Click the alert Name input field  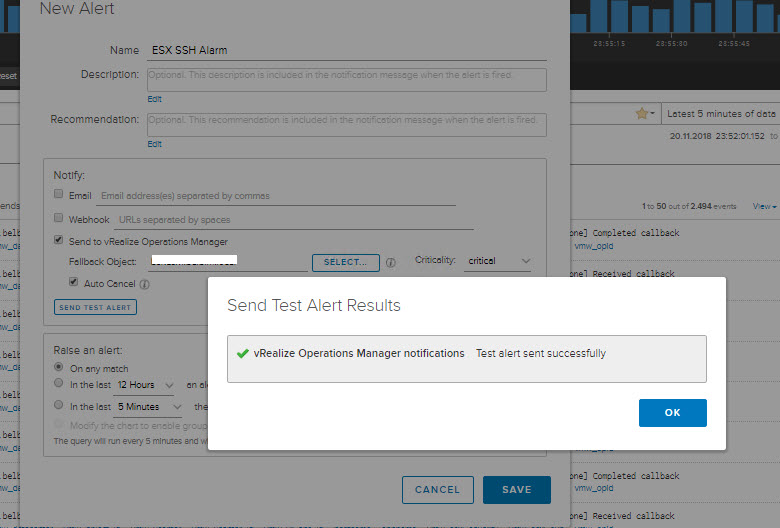click(x=346, y=50)
